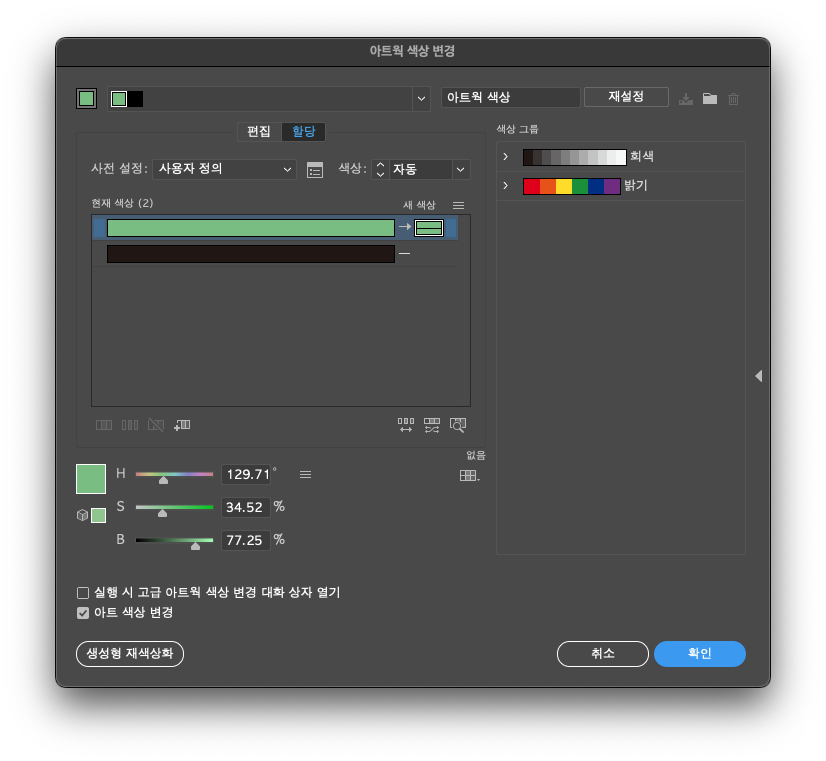Open the 사전 설정 dropdown showing 사용자 정의
The width and height of the screenshot is (826, 761).
click(224, 170)
